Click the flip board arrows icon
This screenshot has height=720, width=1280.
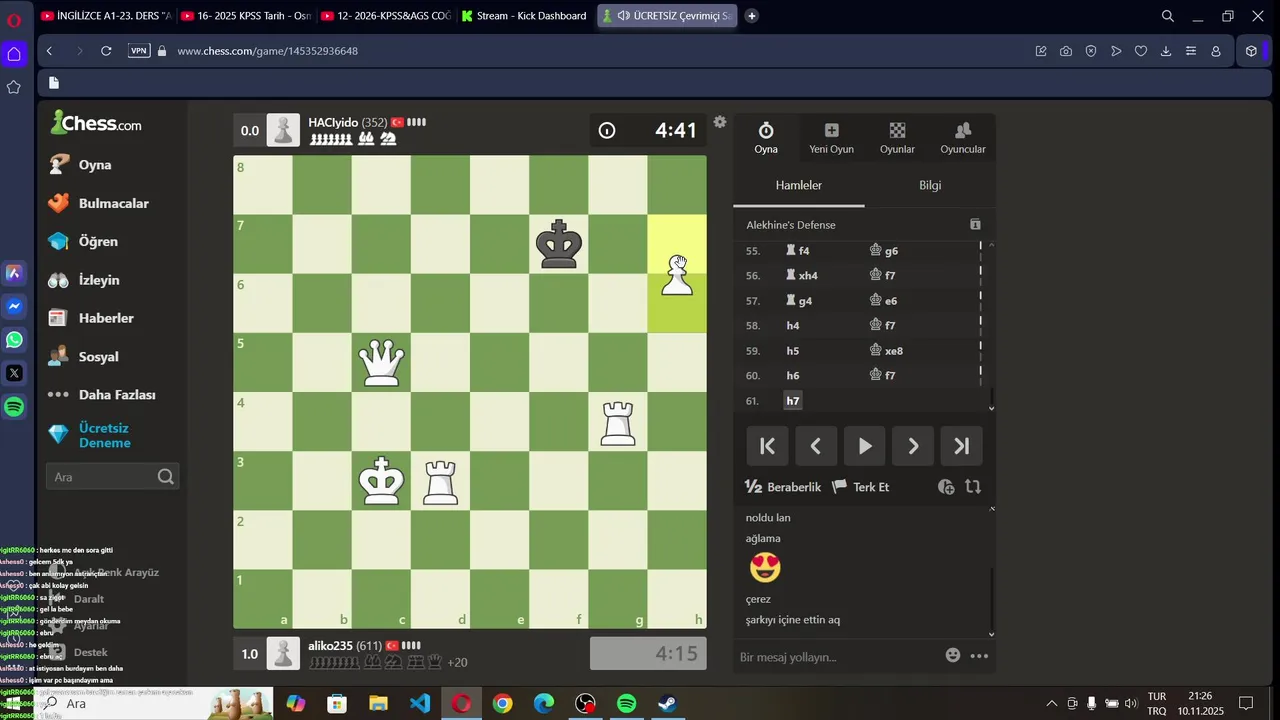[973, 487]
